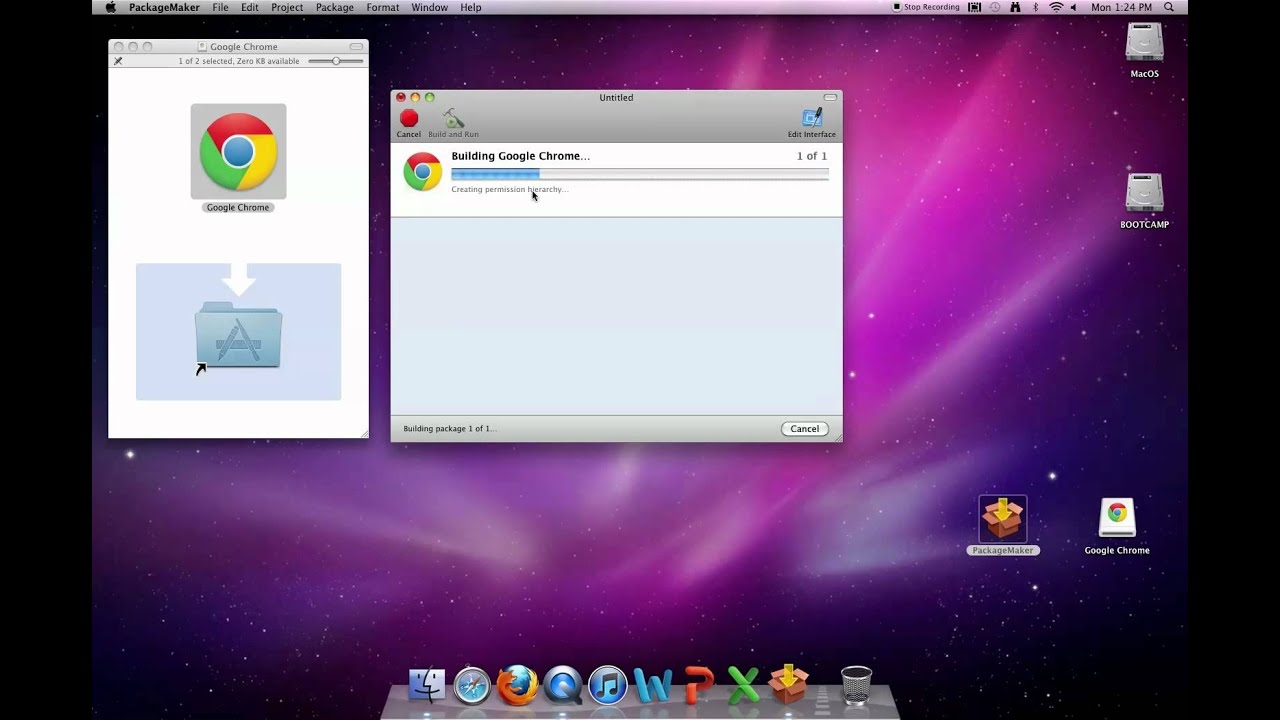Launch iTunes from the Dock

pos(608,686)
